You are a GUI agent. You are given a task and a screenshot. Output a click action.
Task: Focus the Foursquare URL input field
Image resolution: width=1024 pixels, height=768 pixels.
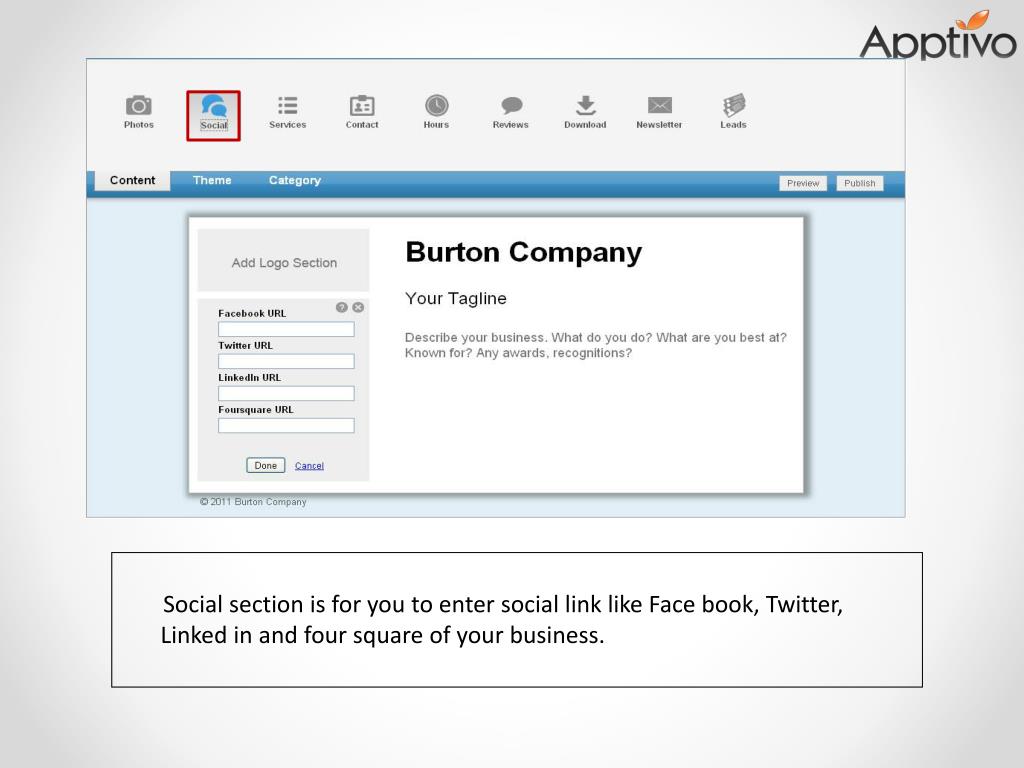pyautogui.click(x=286, y=426)
